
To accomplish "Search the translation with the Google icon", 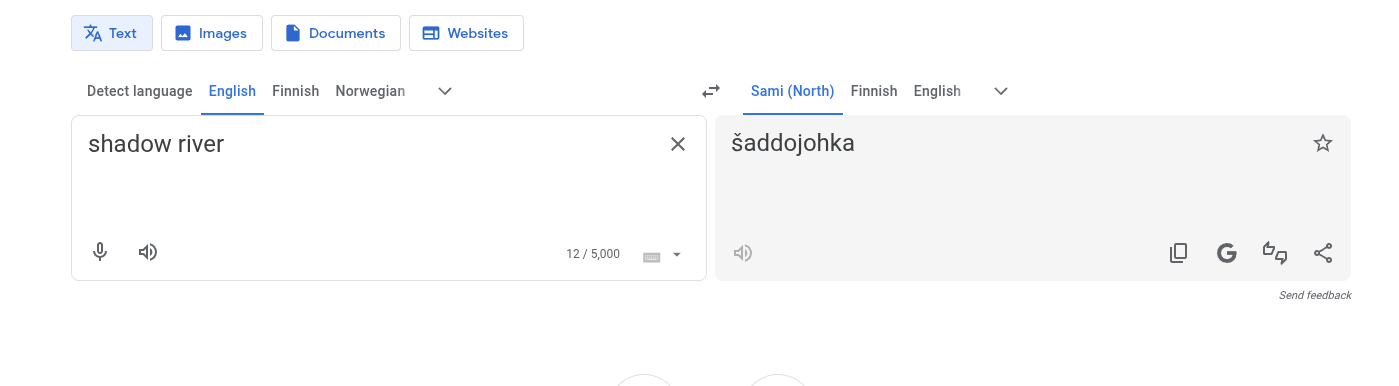I will (1227, 253).
